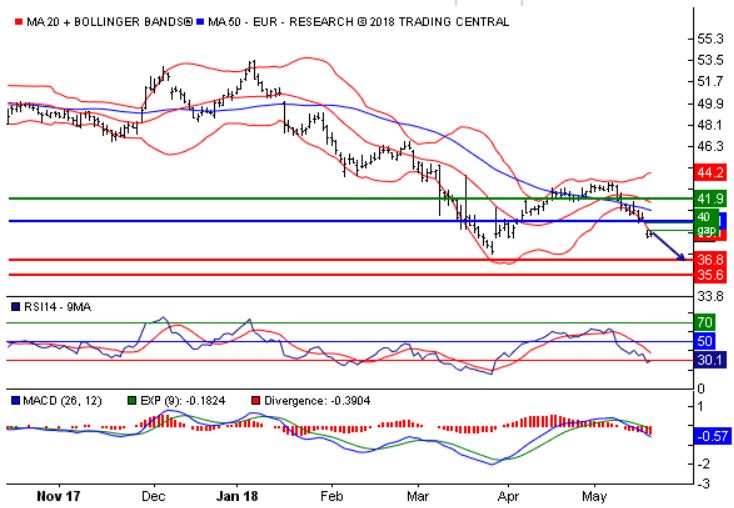Click the blue MA 50 legend square

(200, 22)
